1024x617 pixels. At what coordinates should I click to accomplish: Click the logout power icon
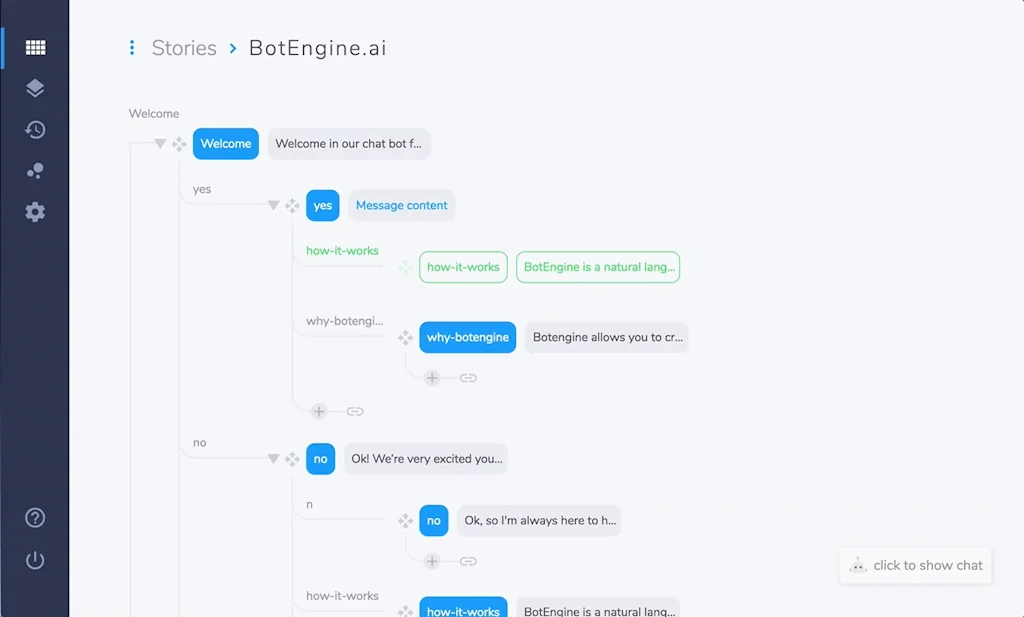35,560
